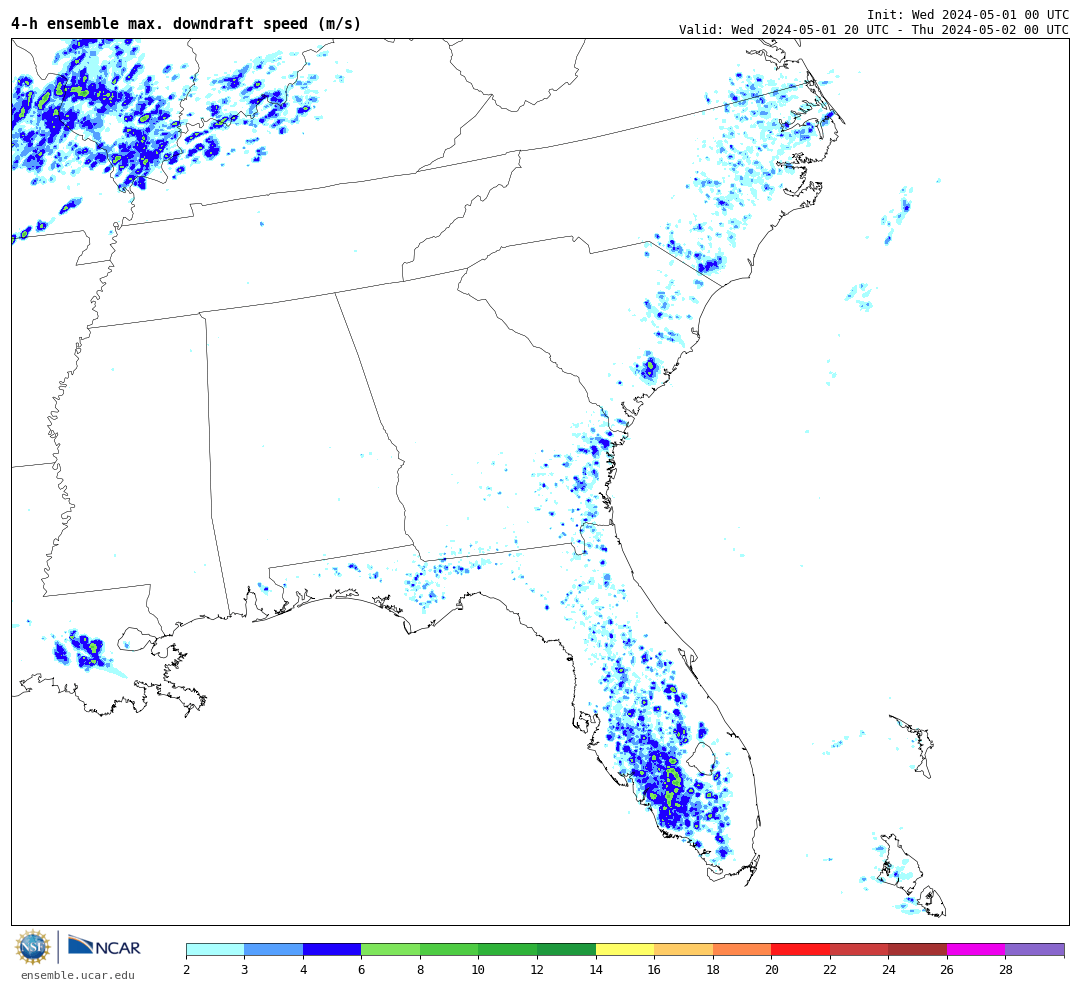Click the colorbar tick label '10'
This screenshot has width=1080, height=988.
[x=479, y=969]
